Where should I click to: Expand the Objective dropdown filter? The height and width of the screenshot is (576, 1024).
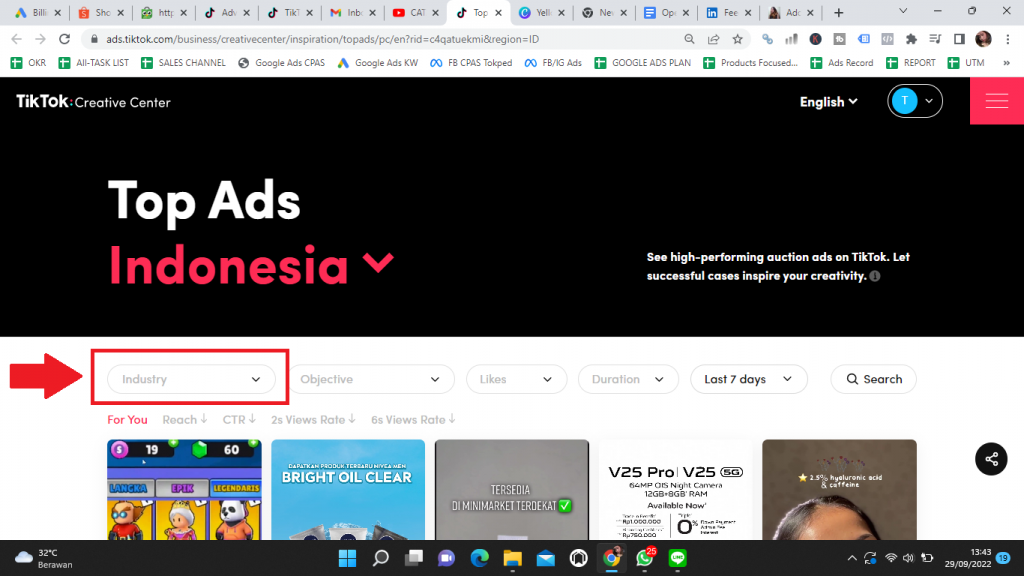click(x=370, y=379)
